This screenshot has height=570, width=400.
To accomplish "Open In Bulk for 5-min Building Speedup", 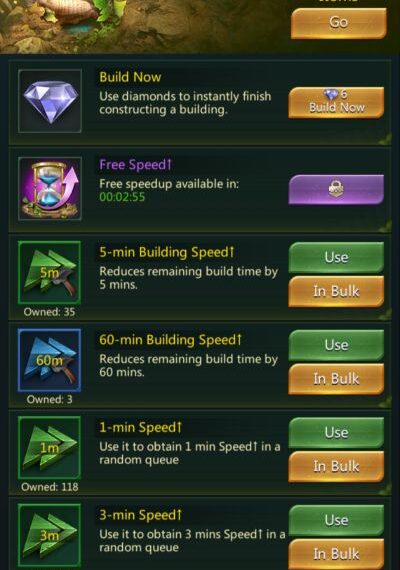I will coord(336,291).
